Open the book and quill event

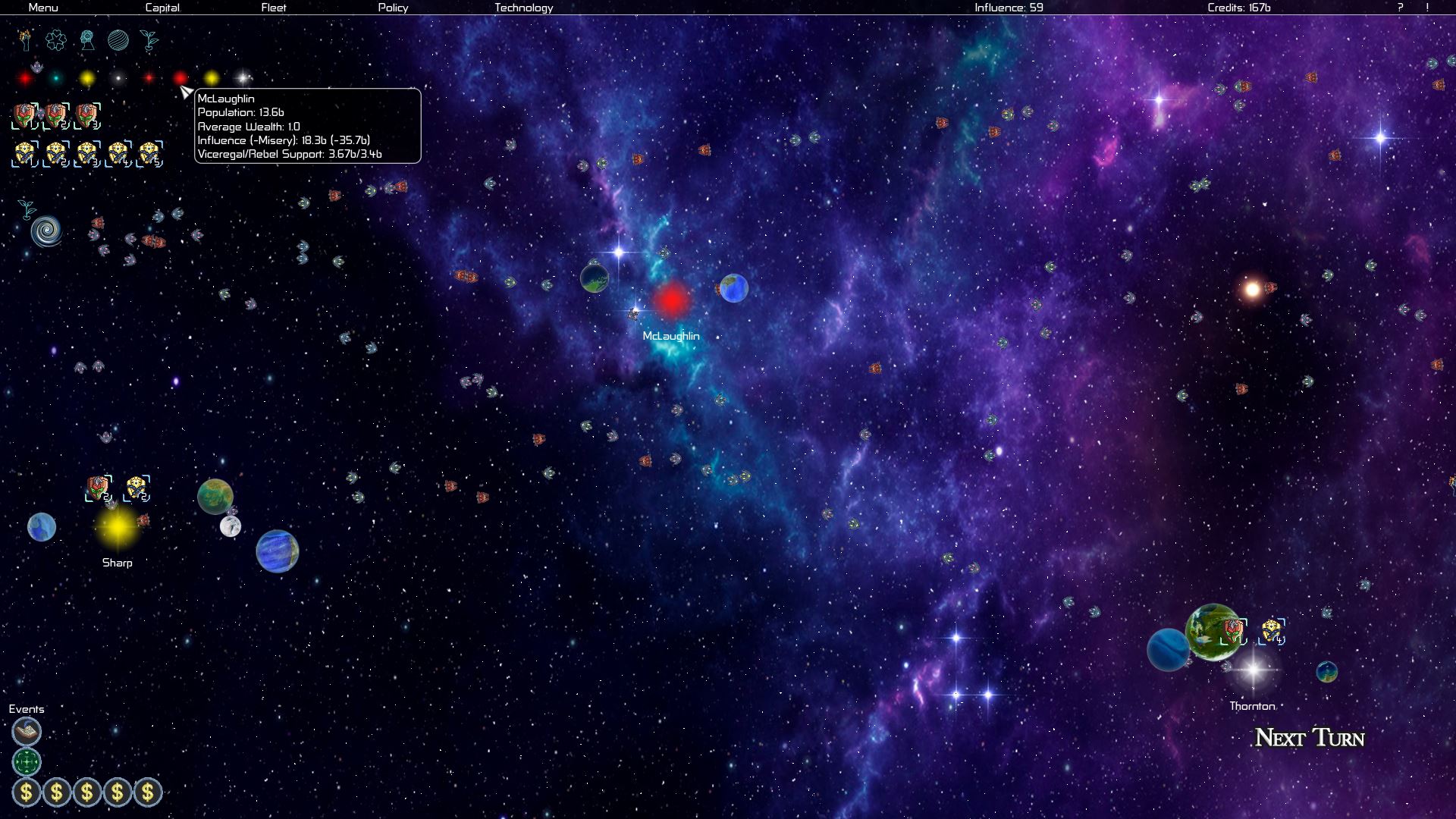27,732
